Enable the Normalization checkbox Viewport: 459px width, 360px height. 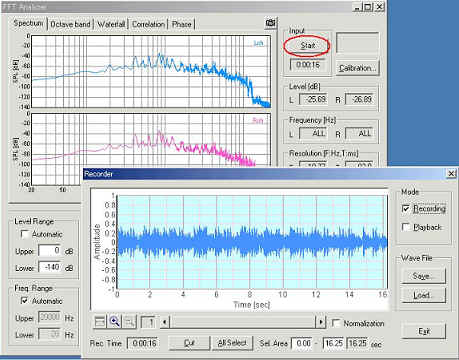[336, 323]
